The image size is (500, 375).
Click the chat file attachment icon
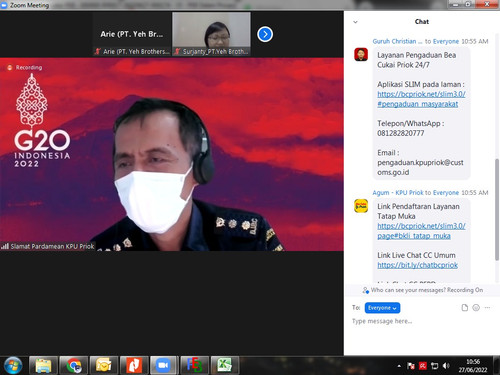coord(464,307)
